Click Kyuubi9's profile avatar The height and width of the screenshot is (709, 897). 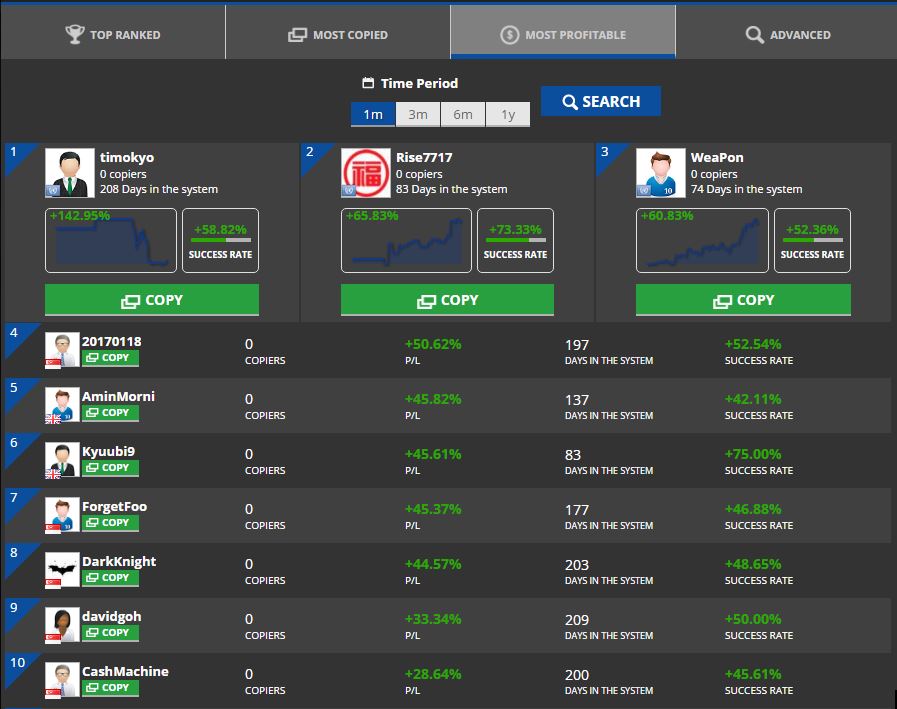pos(62,459)
